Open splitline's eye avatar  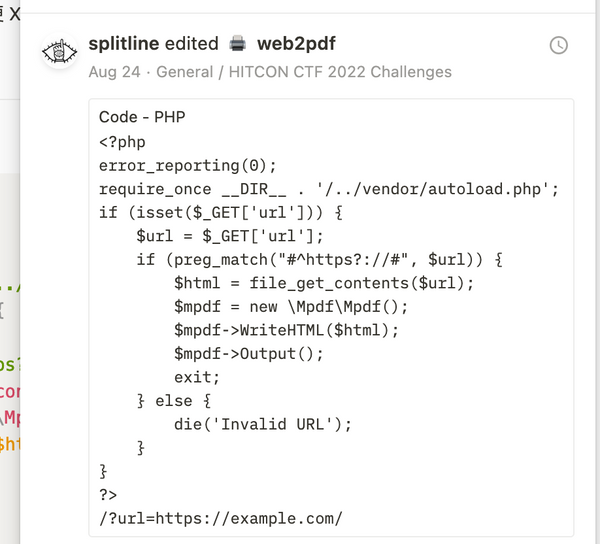click(59, 51)
